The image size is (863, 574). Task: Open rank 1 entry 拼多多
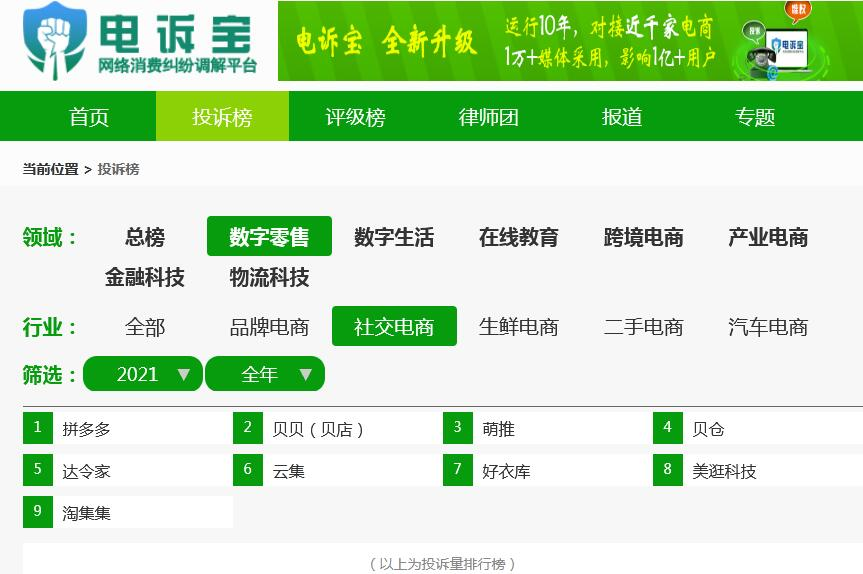pos(86,429)
